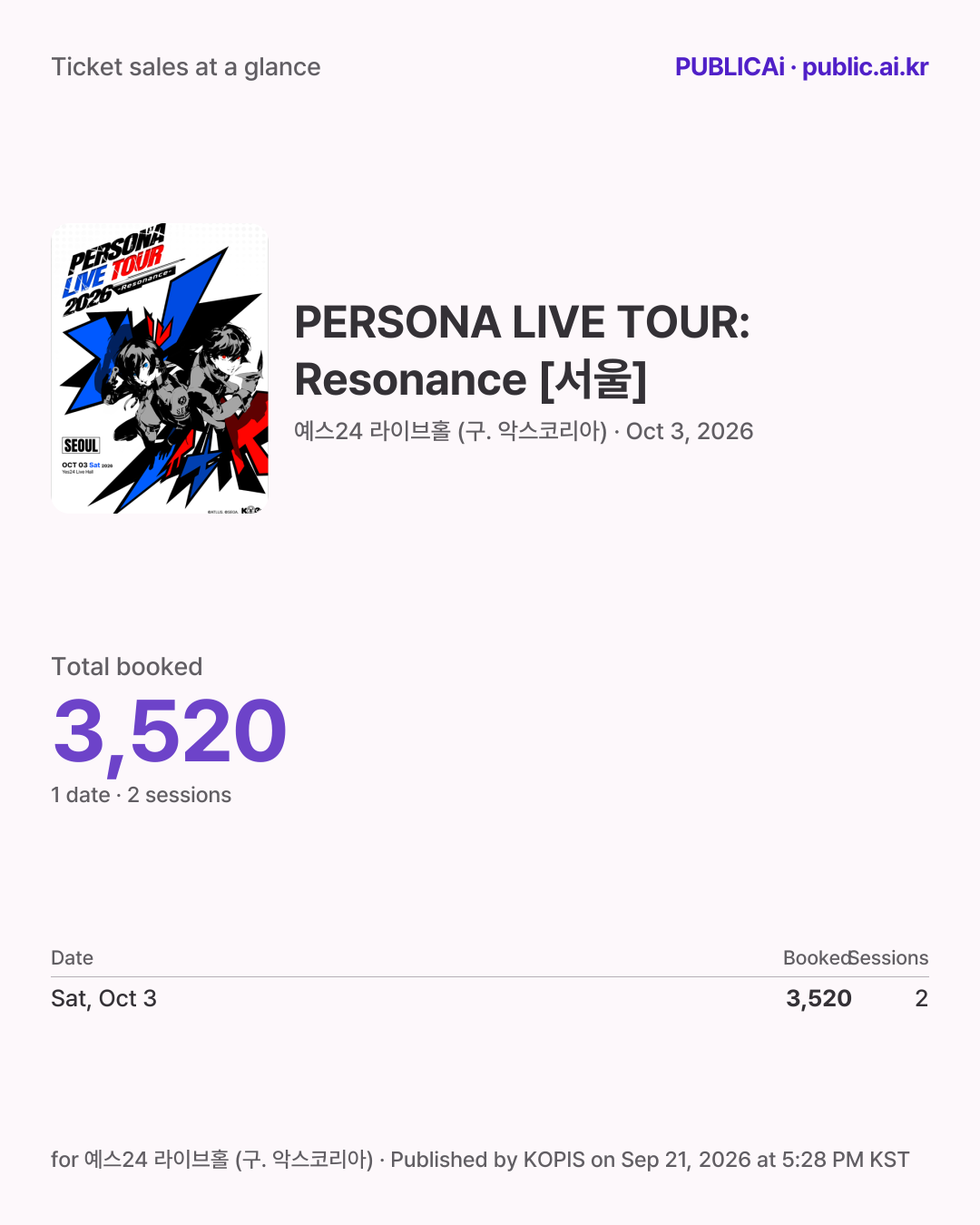Click the Ticket sales at a glance heading
The height and width of the screenshot is (1225, 980).
tap(186, 67)
